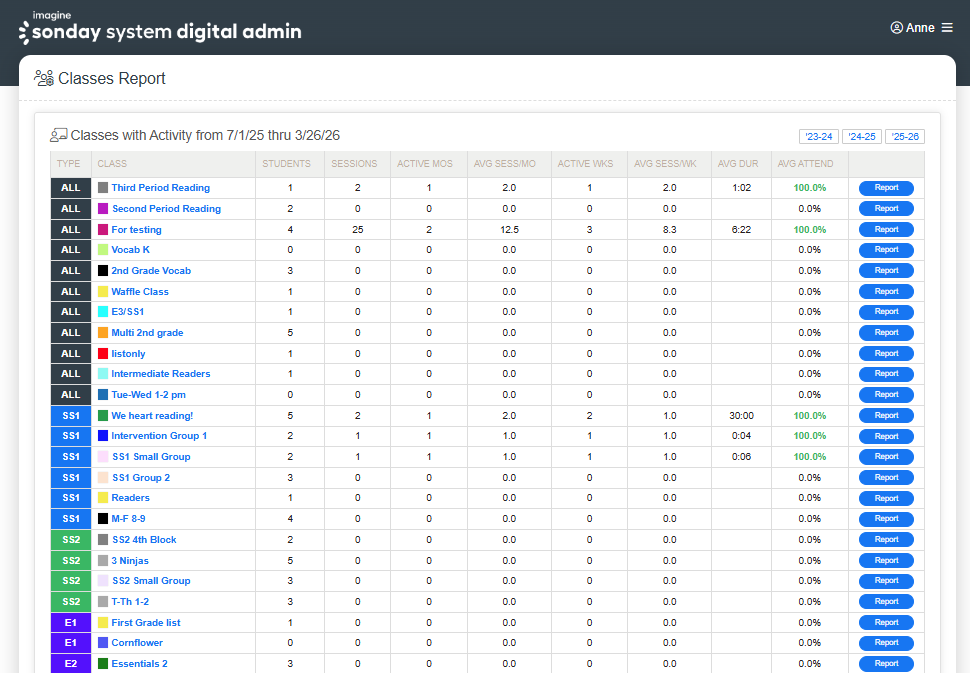
Task: Click the Classes Report people icon
Action: (43, 77)
